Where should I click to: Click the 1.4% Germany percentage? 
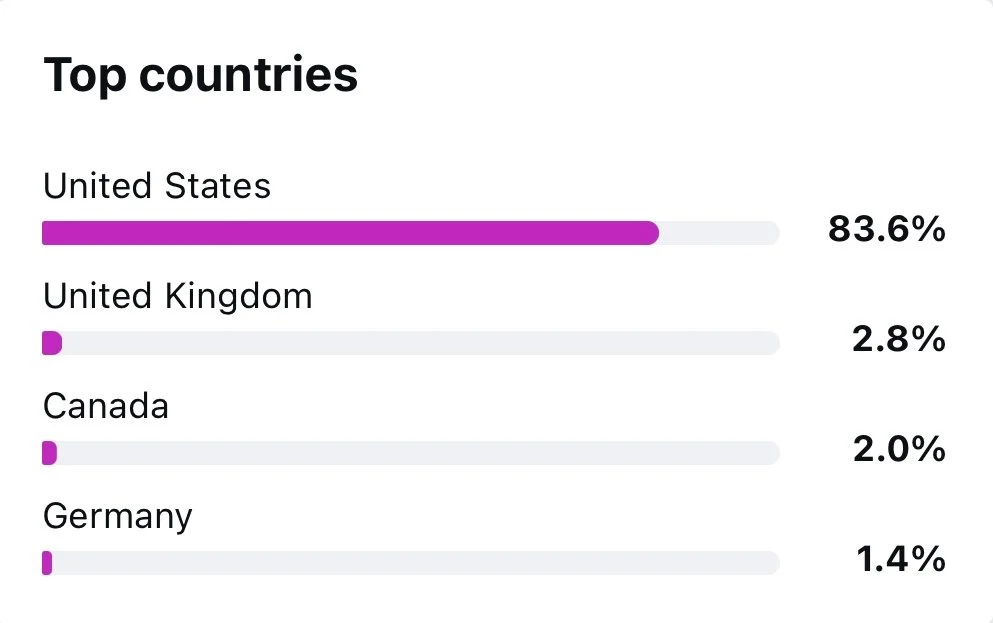pos(901,559)
